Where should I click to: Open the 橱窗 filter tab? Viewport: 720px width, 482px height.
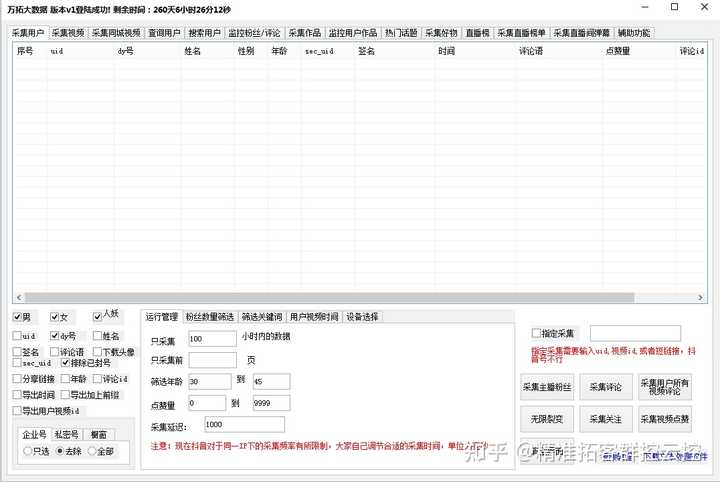click(99, 434)
